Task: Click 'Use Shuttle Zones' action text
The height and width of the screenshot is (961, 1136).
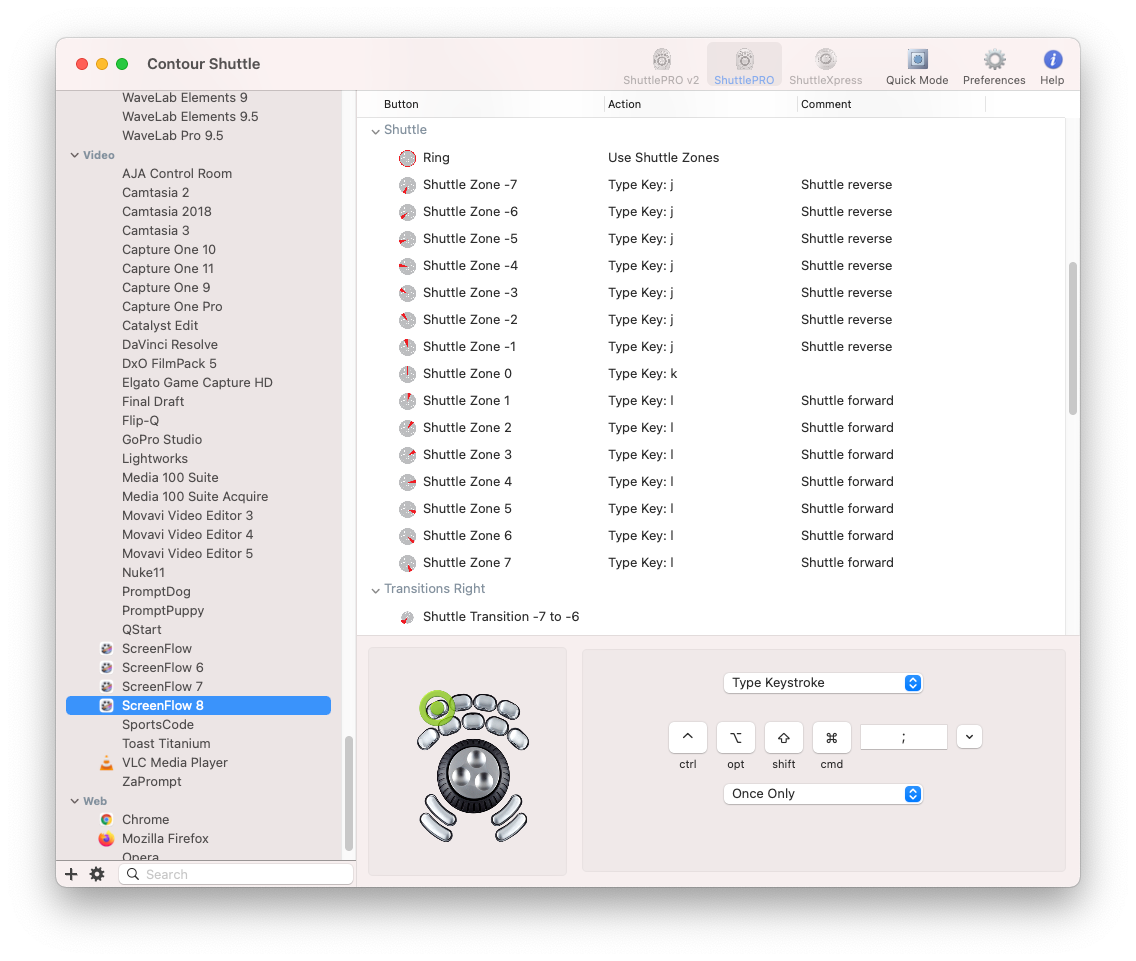Action: tap(663, 158)
